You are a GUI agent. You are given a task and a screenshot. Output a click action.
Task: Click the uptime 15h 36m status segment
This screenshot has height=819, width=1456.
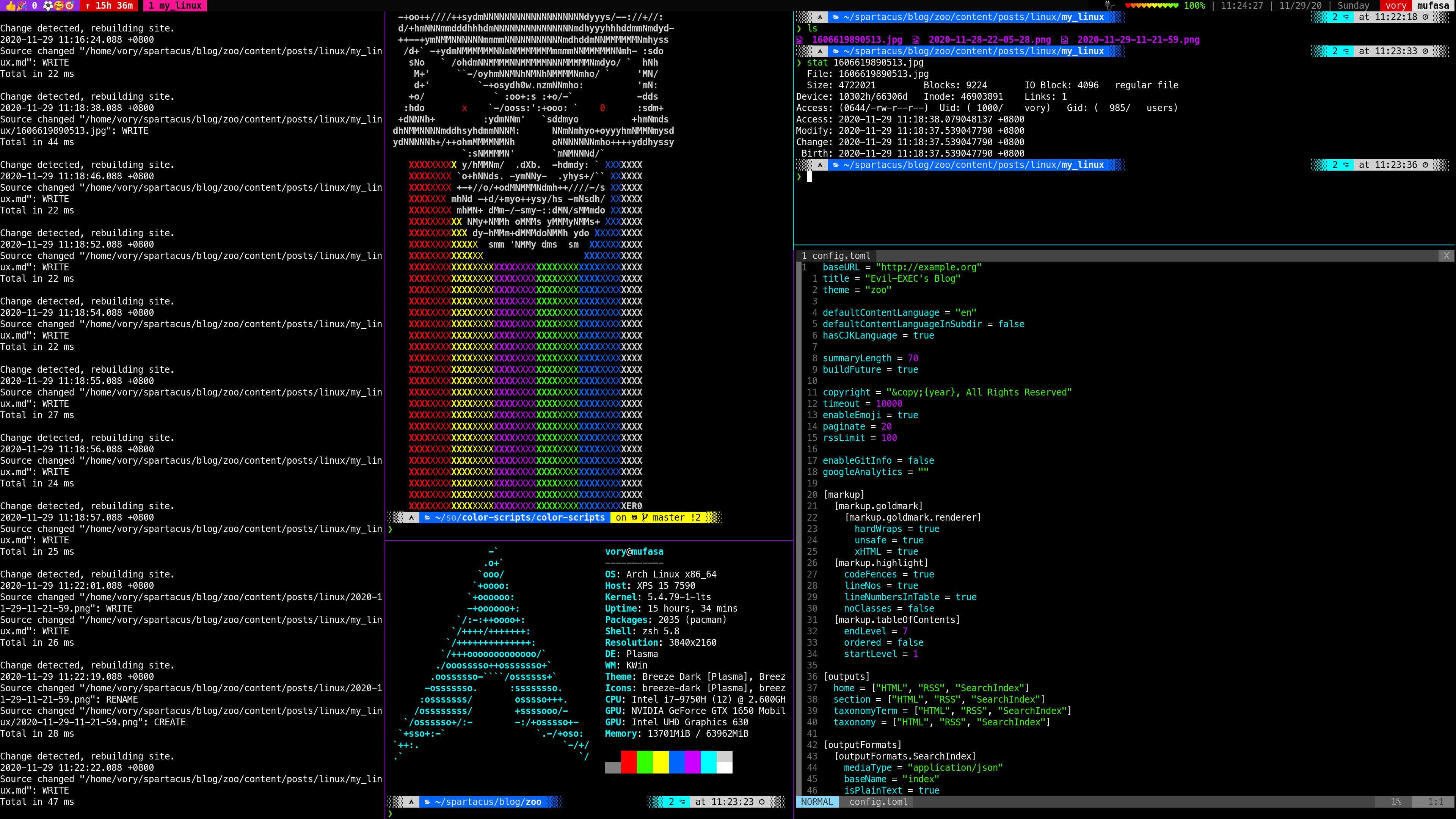pos(110,6)
